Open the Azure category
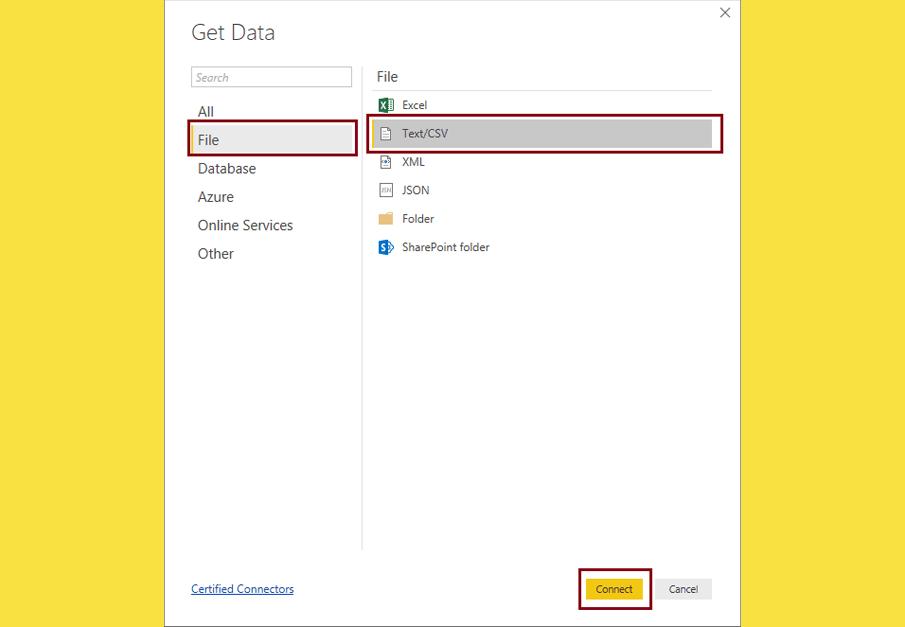This screenshot has width=905, height=627. [x=216, y=197]
